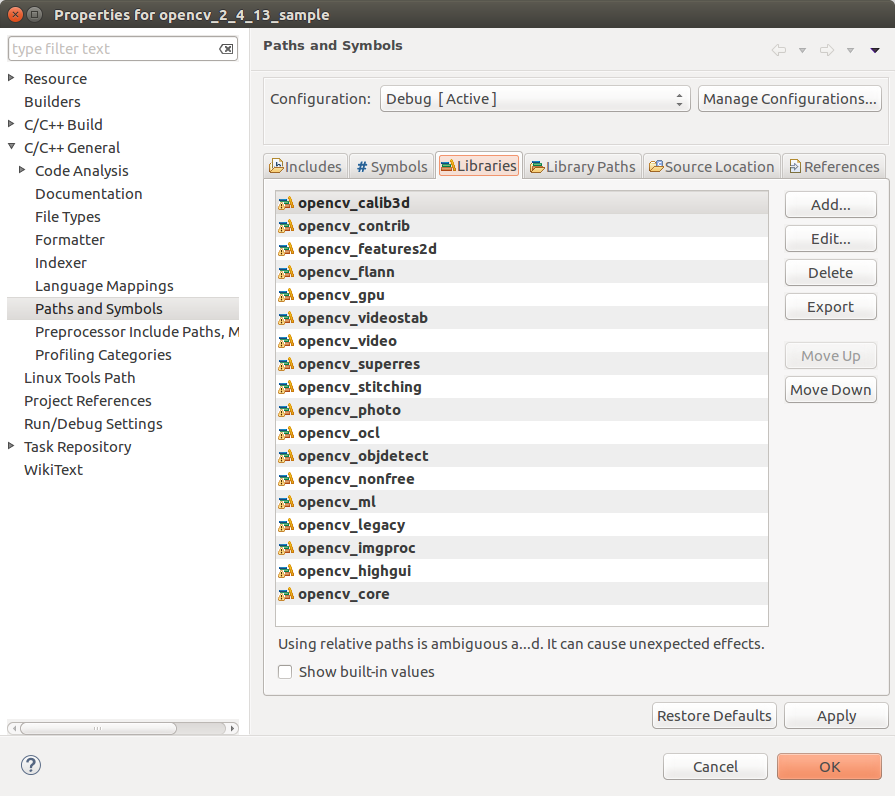Open the help question mark icon
This screenshot has width=895, height=796.
pos(31,765)
